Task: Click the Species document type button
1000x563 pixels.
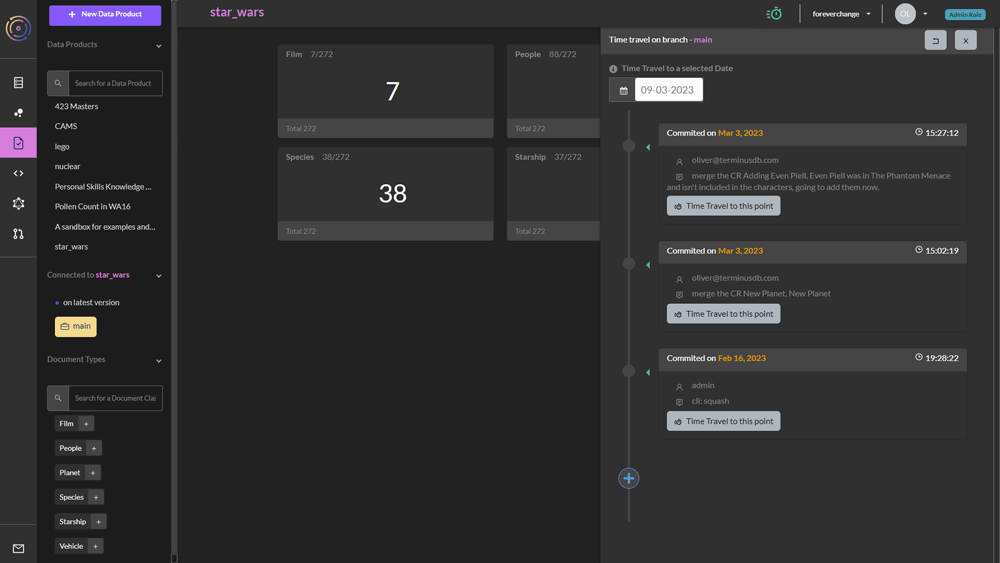Action: click(x=71, y=497)
